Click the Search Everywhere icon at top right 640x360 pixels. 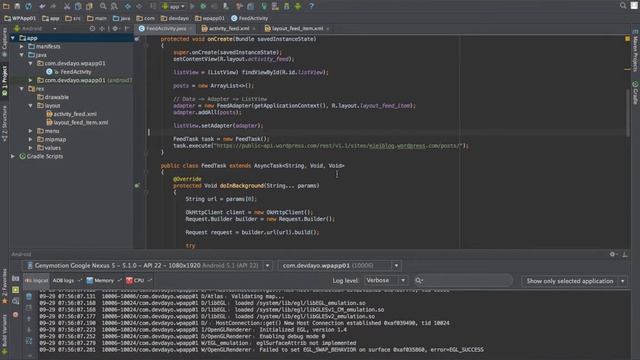(x=623, y=5)
